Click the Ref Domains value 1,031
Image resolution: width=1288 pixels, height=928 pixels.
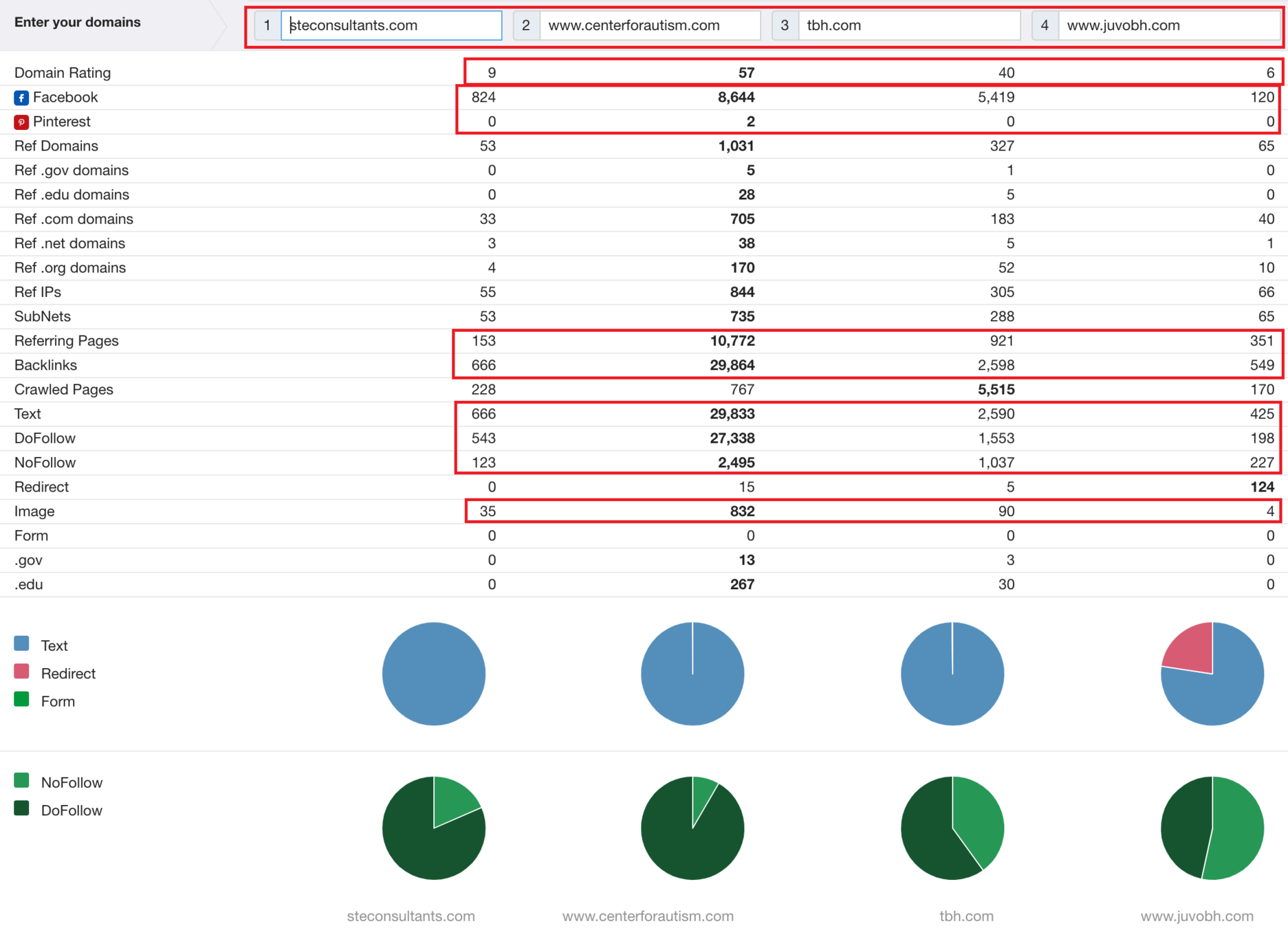[736, 146]
